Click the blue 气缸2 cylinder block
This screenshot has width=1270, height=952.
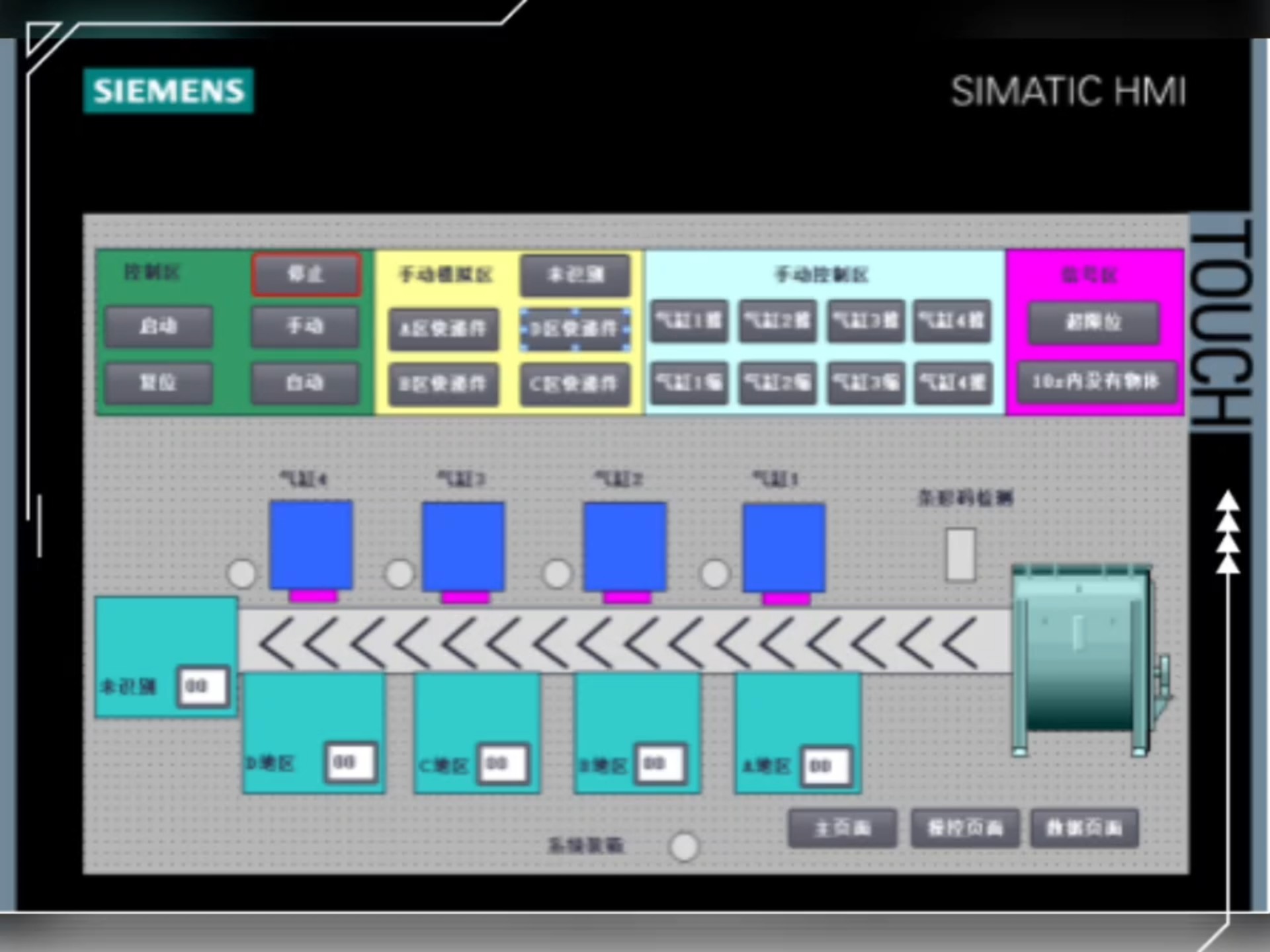pyautogui.click(x=624, y=546)
